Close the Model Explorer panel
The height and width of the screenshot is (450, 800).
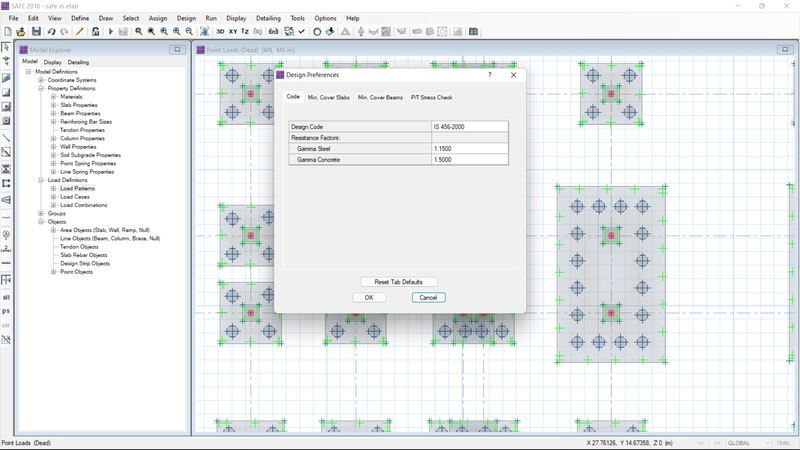pyautogui.click(x=177, y=49)
